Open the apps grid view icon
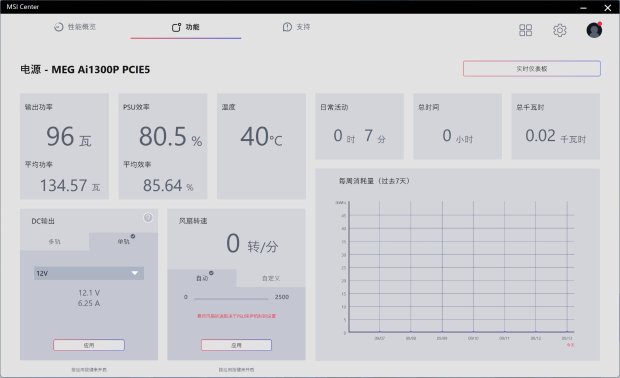Image resolution: width=620 pixels, height=378 pixels. (x=525, y=30)
